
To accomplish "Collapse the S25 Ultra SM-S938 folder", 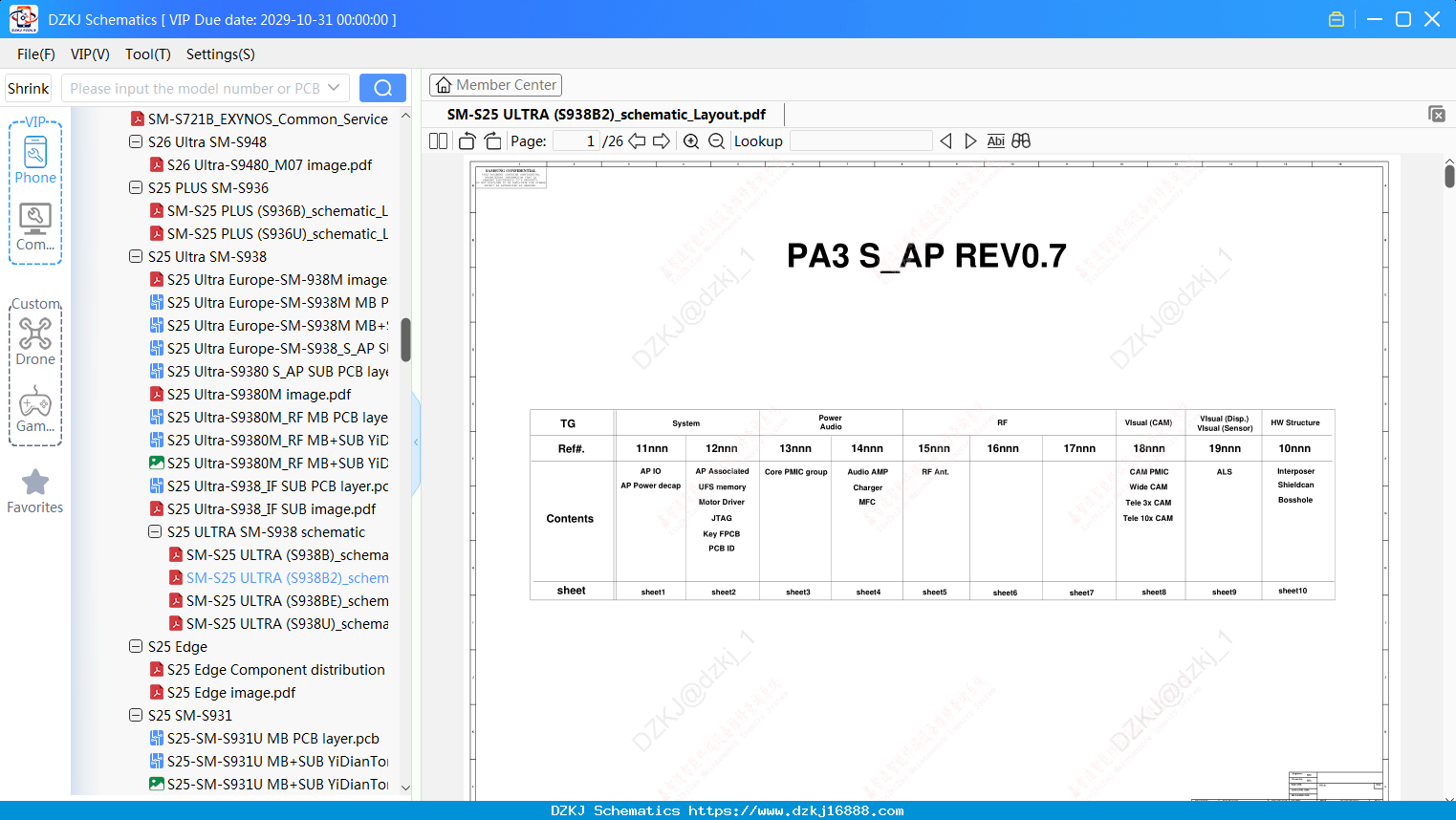I will pos(136,257).
